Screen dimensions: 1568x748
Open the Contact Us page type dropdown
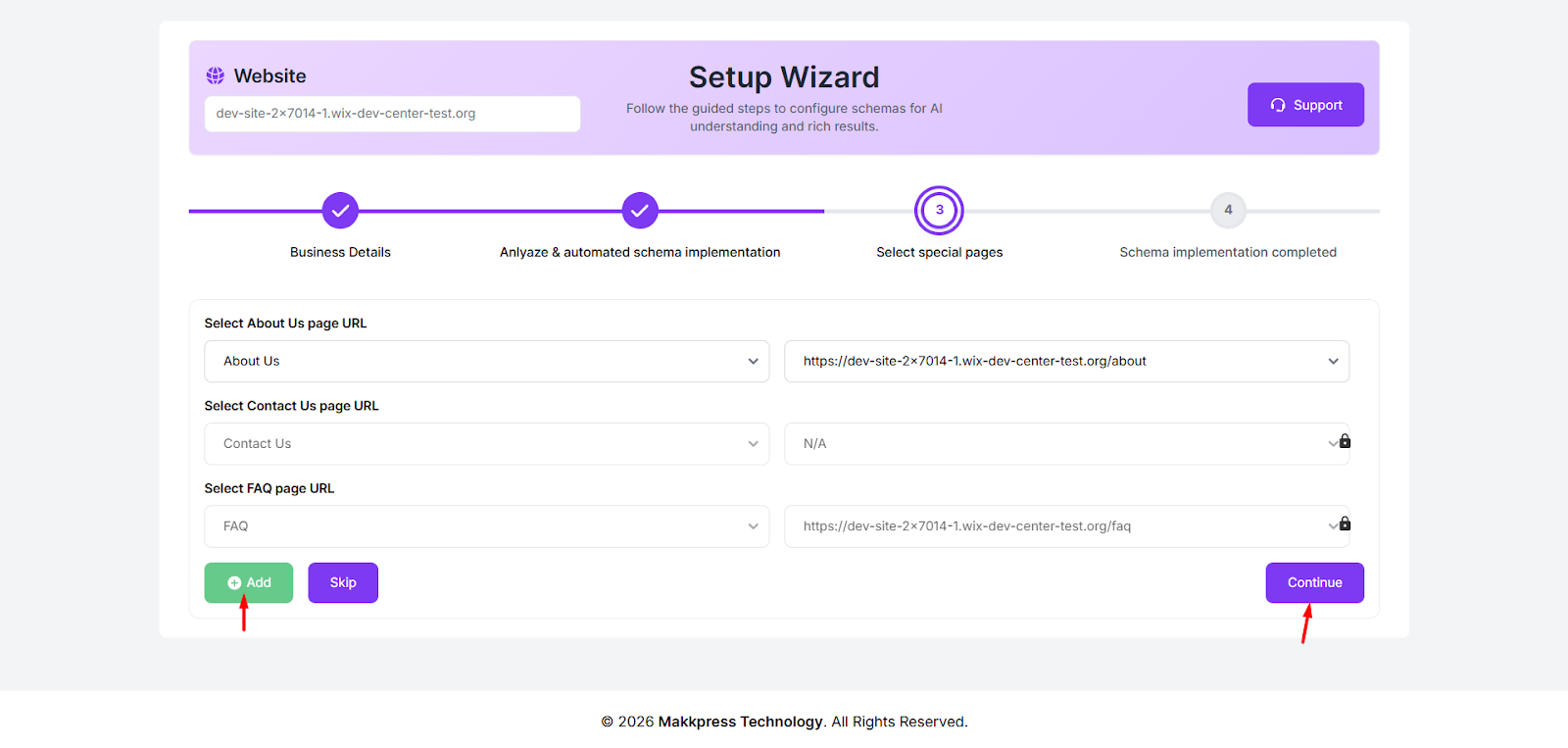point(486,443)
